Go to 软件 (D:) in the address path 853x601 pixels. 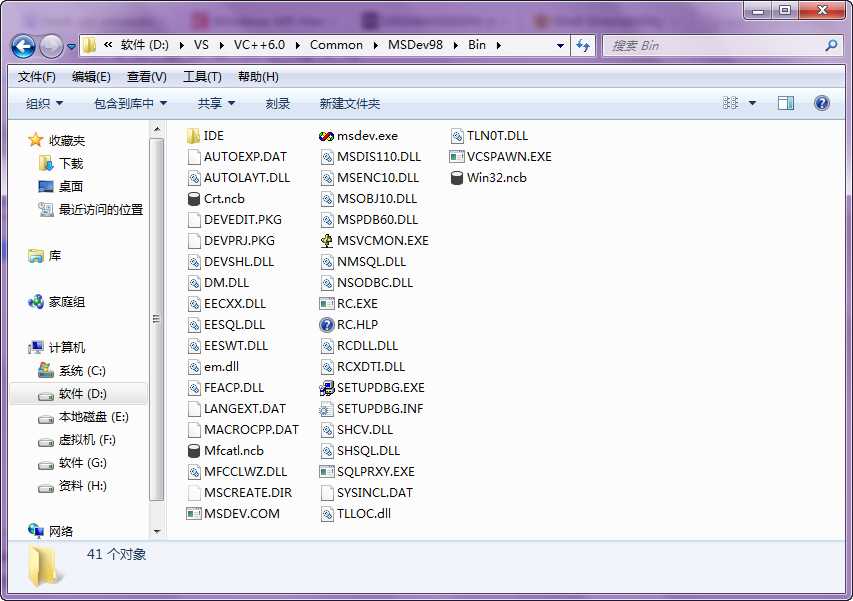pyautogui.click(x=144, y=45)
